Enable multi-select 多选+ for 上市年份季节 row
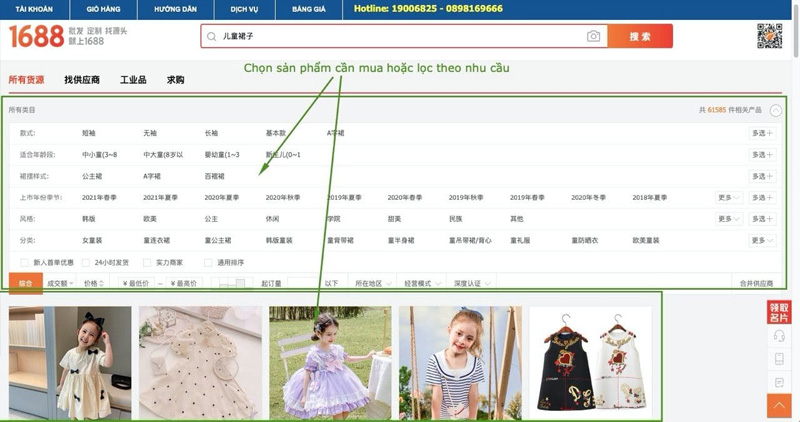Viewport: 800px width, 422px height. point(762,197)
